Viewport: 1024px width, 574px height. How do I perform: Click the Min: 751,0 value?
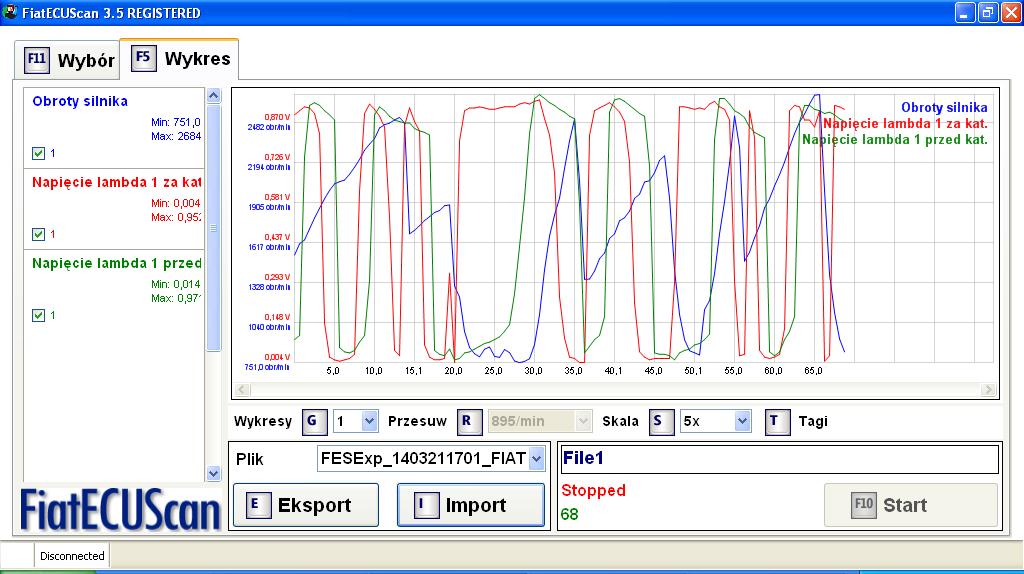[x=176, y=122]
